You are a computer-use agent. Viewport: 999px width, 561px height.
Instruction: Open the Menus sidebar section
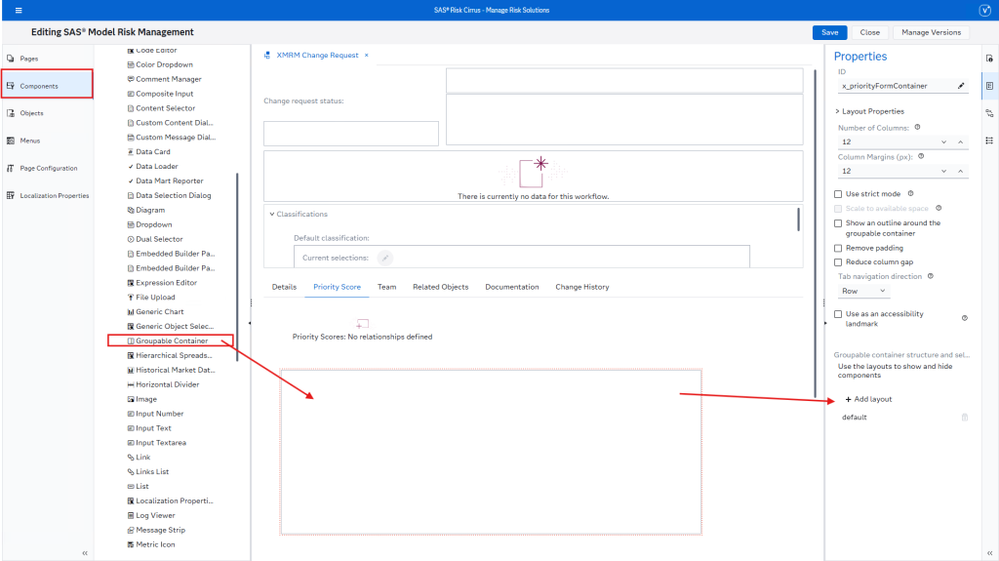29,141
